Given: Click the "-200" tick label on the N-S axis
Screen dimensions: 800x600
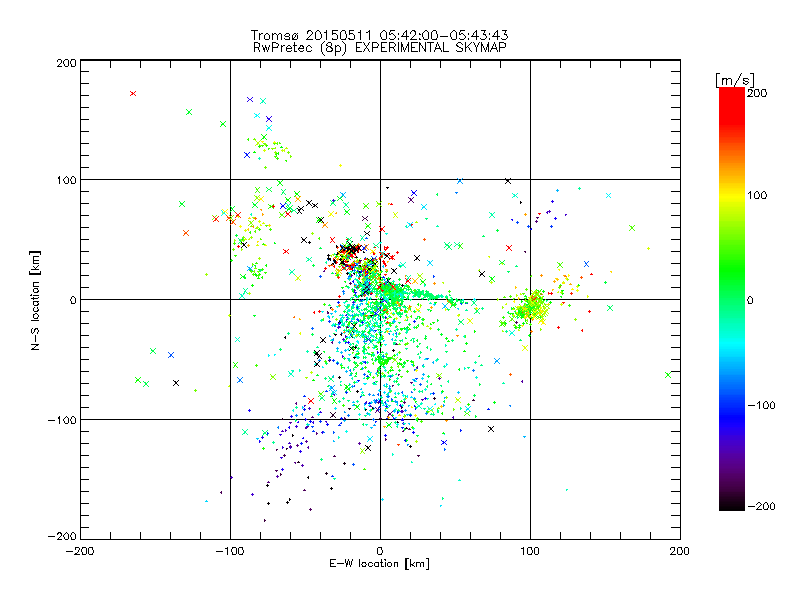Looking at the screenshot, I should coord(62,536).
